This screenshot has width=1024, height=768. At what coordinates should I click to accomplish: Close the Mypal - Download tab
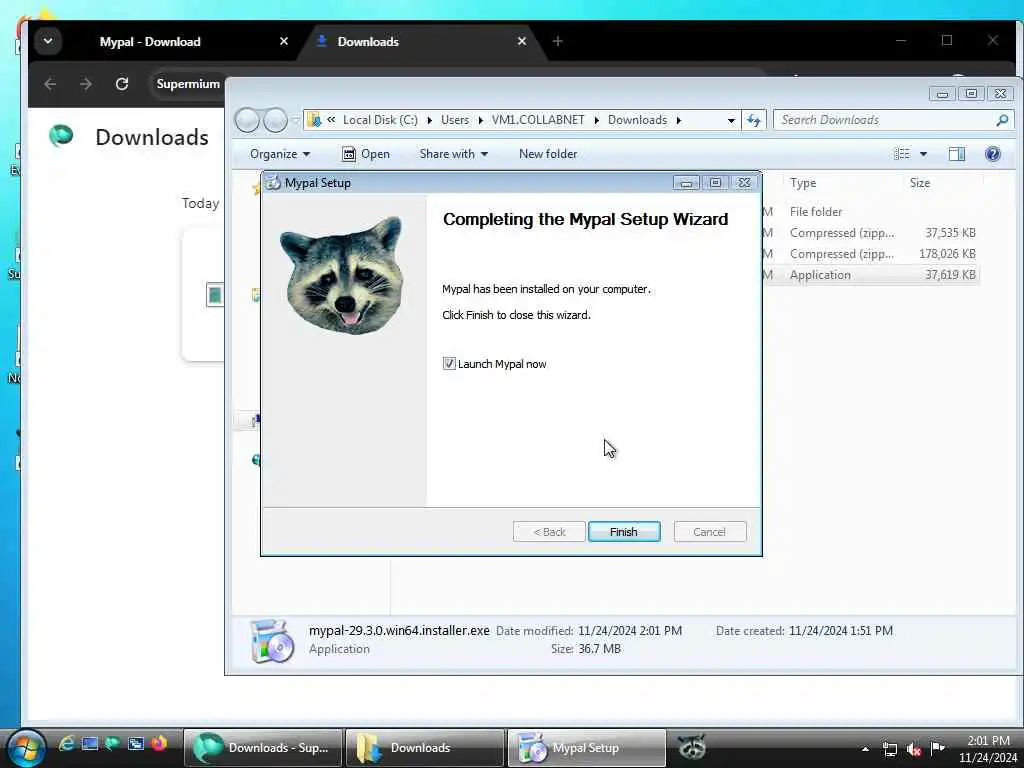pos(284,41)
